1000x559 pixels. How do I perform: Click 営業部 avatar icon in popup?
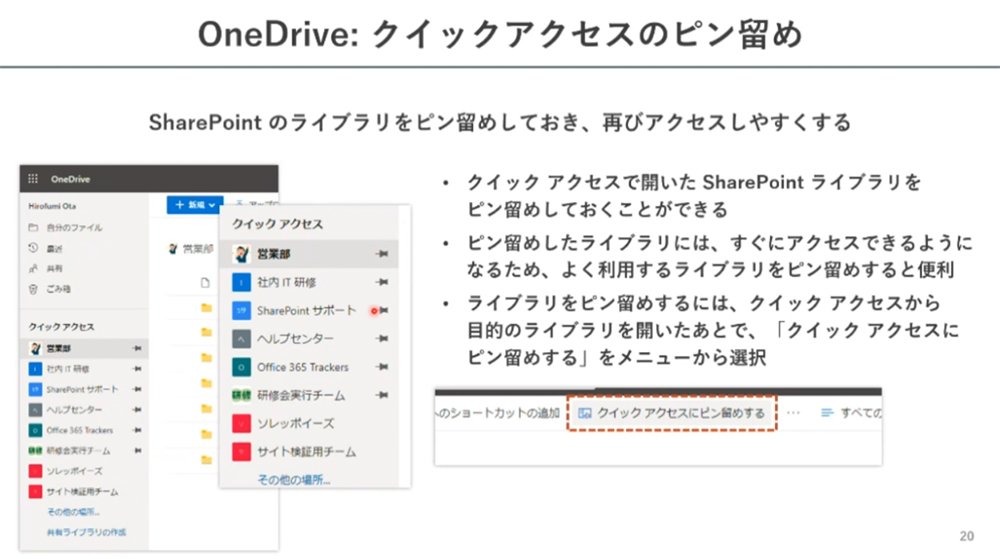241,254
